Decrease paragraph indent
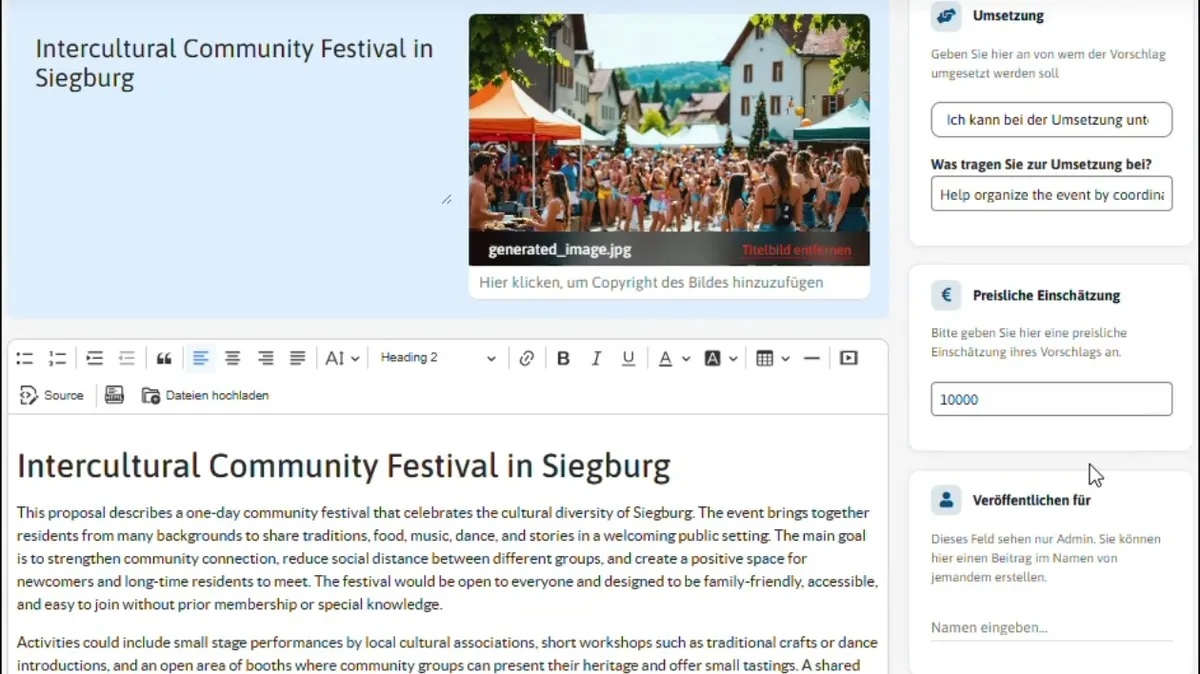Image resolution: width=1200 pixels, height=674 pixels. point(127,358)
